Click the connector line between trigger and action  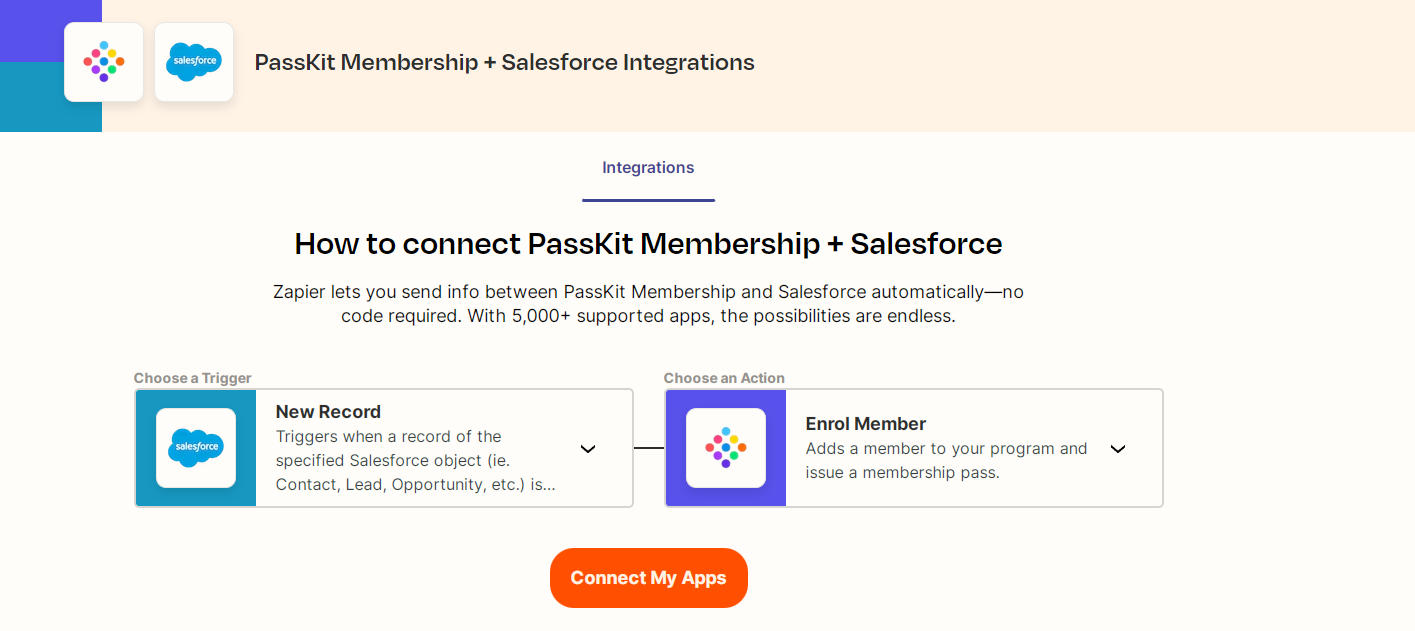point(649,448)
